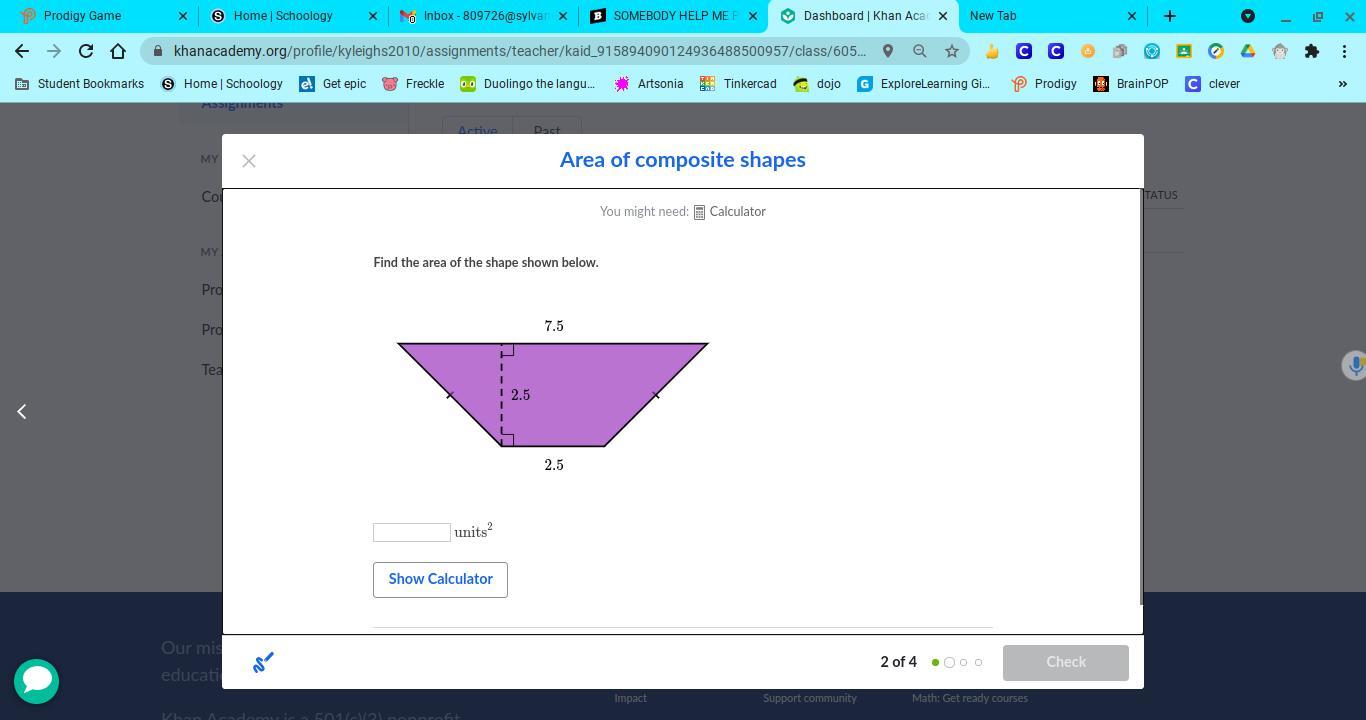Close the Dashboard Khan Academy tab

tap(943, 16)
